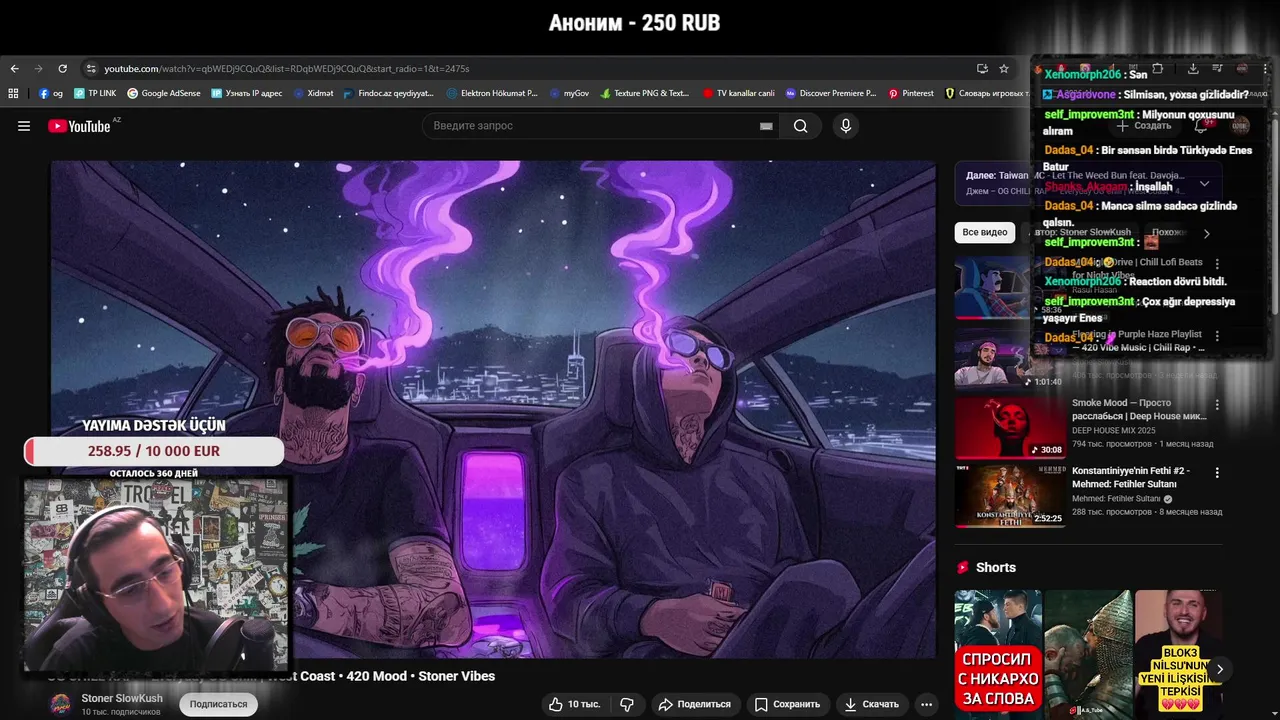Viewport: 1280px width, 720px height.
Task: Bookmark this page with the star icon
Action: 1004,69
